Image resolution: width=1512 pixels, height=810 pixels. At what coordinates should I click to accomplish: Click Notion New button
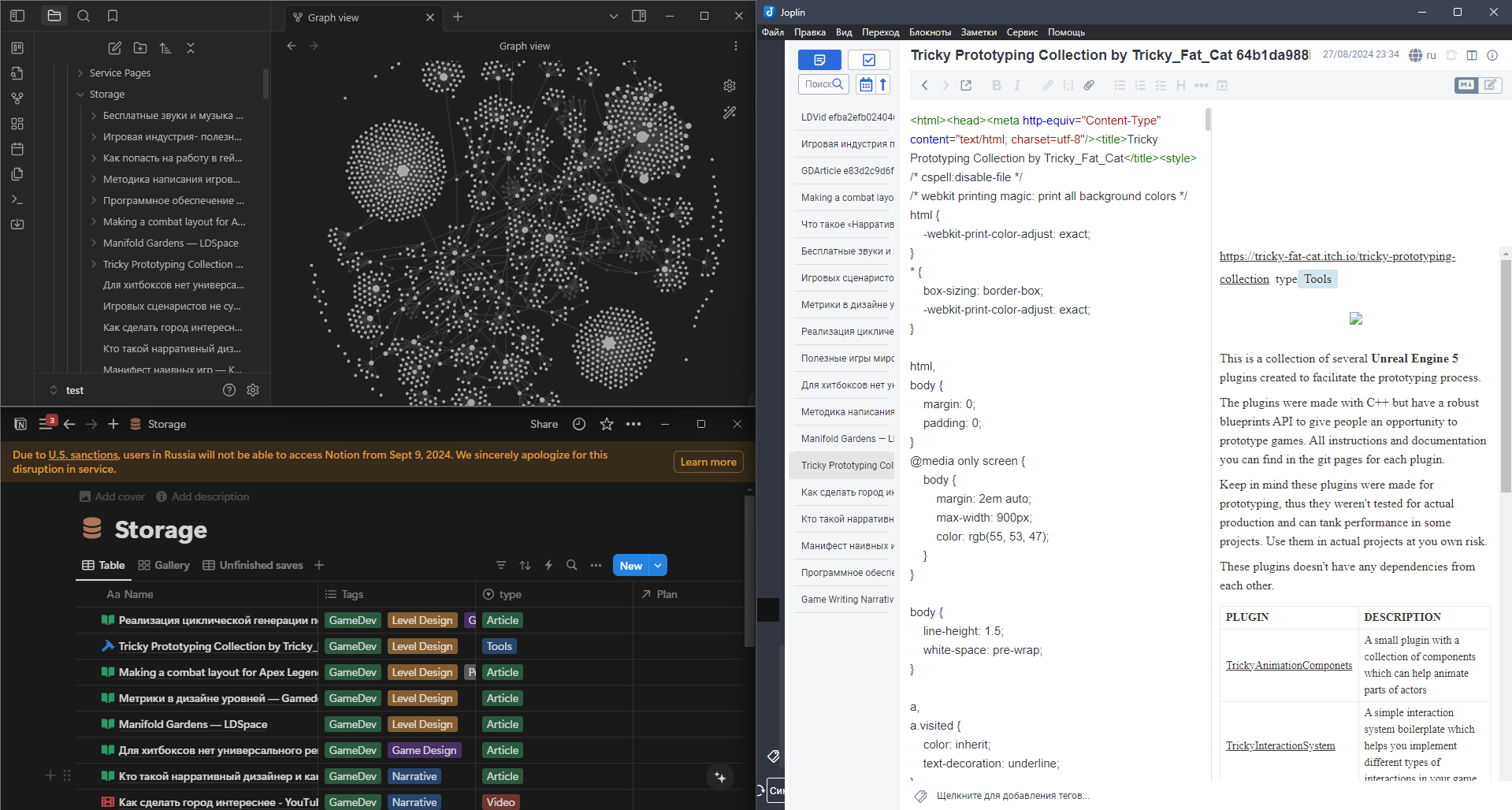coord(631,566)
